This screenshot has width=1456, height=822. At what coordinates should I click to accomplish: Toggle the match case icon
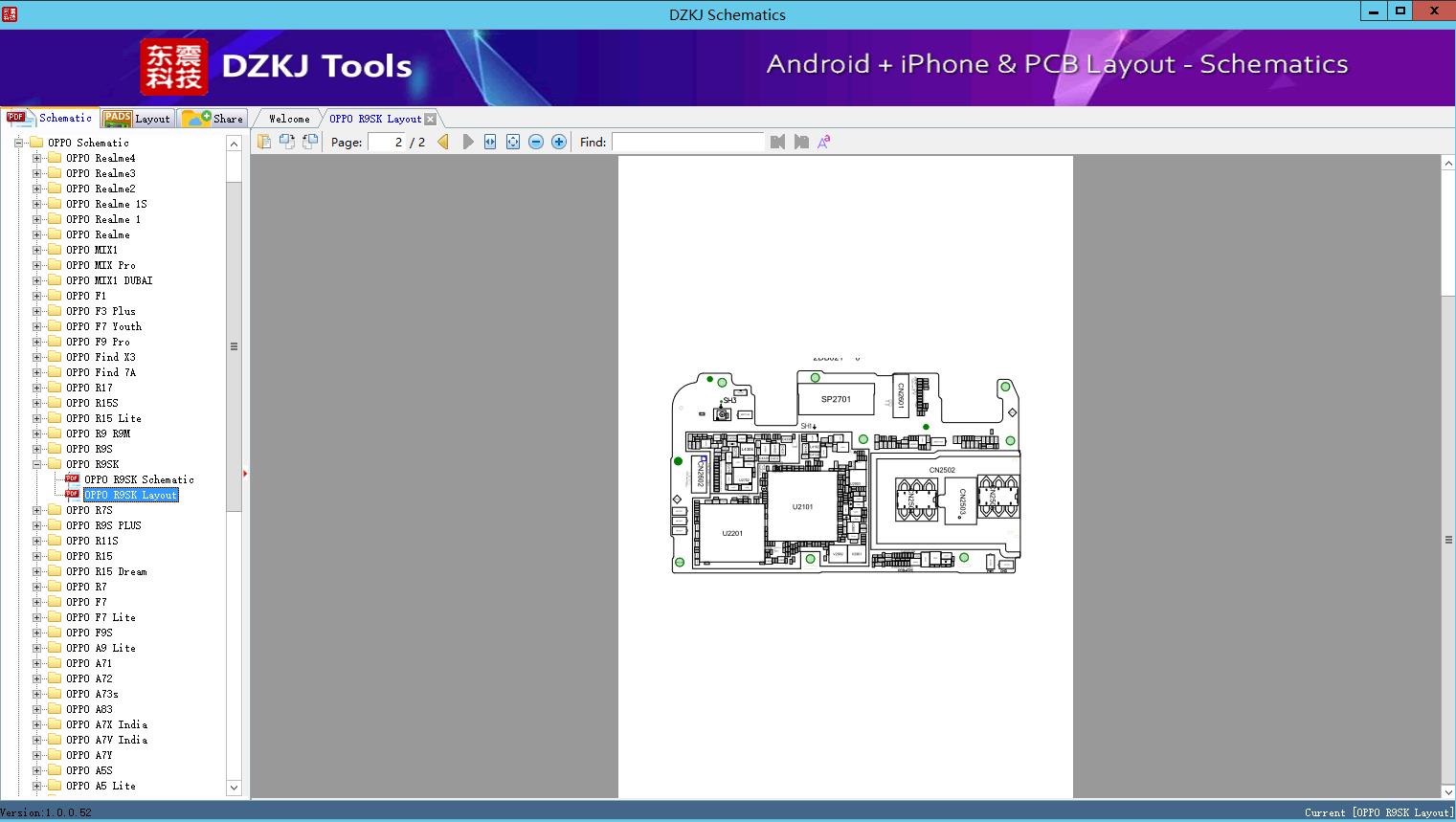click(823, 142)
